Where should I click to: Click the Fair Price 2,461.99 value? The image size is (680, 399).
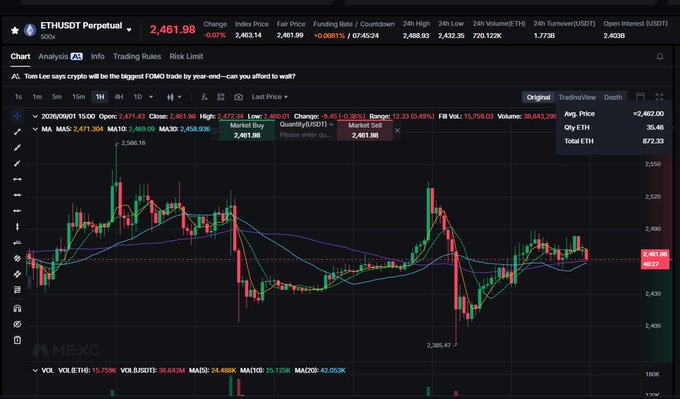point(290,36)
